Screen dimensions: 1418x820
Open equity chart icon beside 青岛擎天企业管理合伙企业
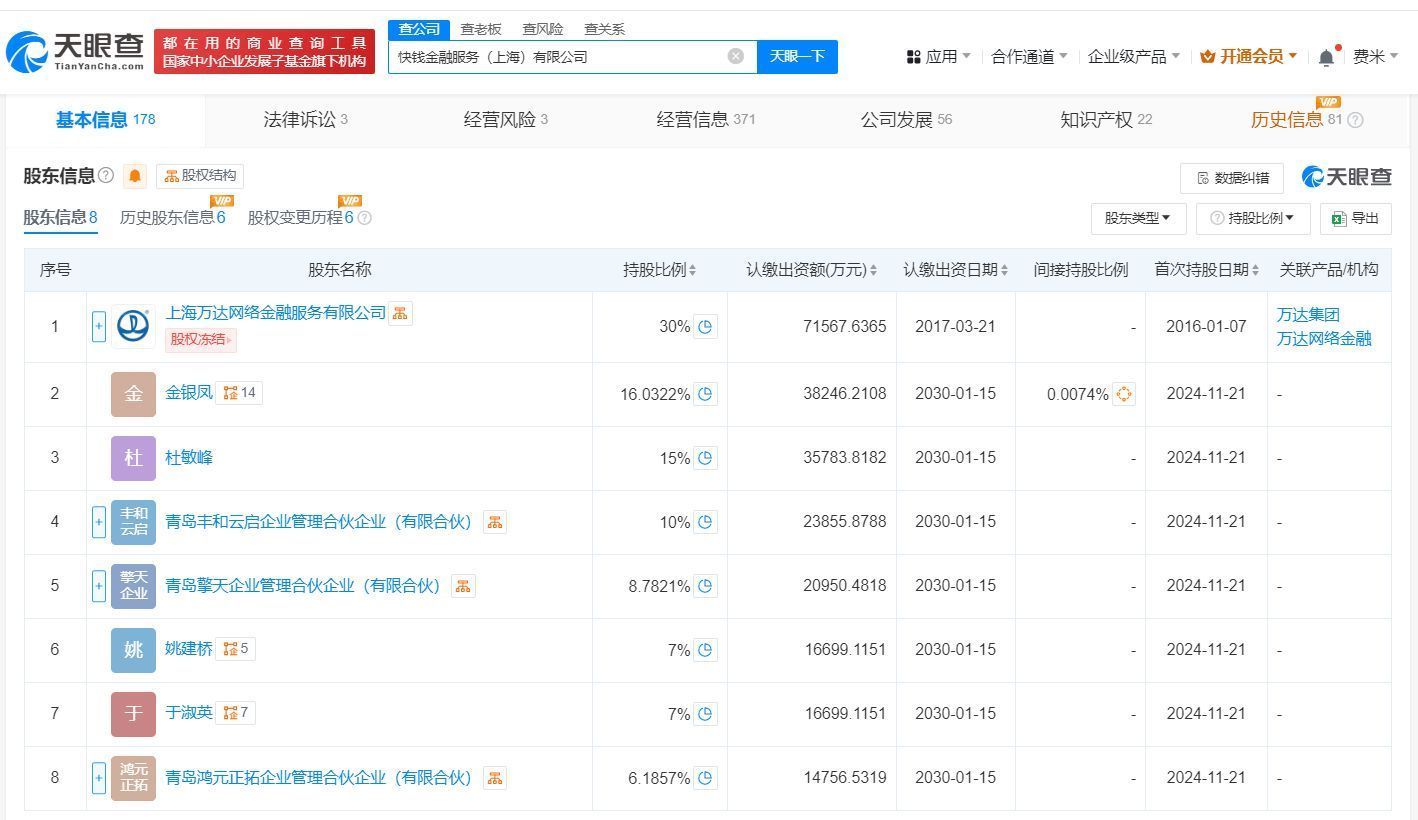pos(463,586)
